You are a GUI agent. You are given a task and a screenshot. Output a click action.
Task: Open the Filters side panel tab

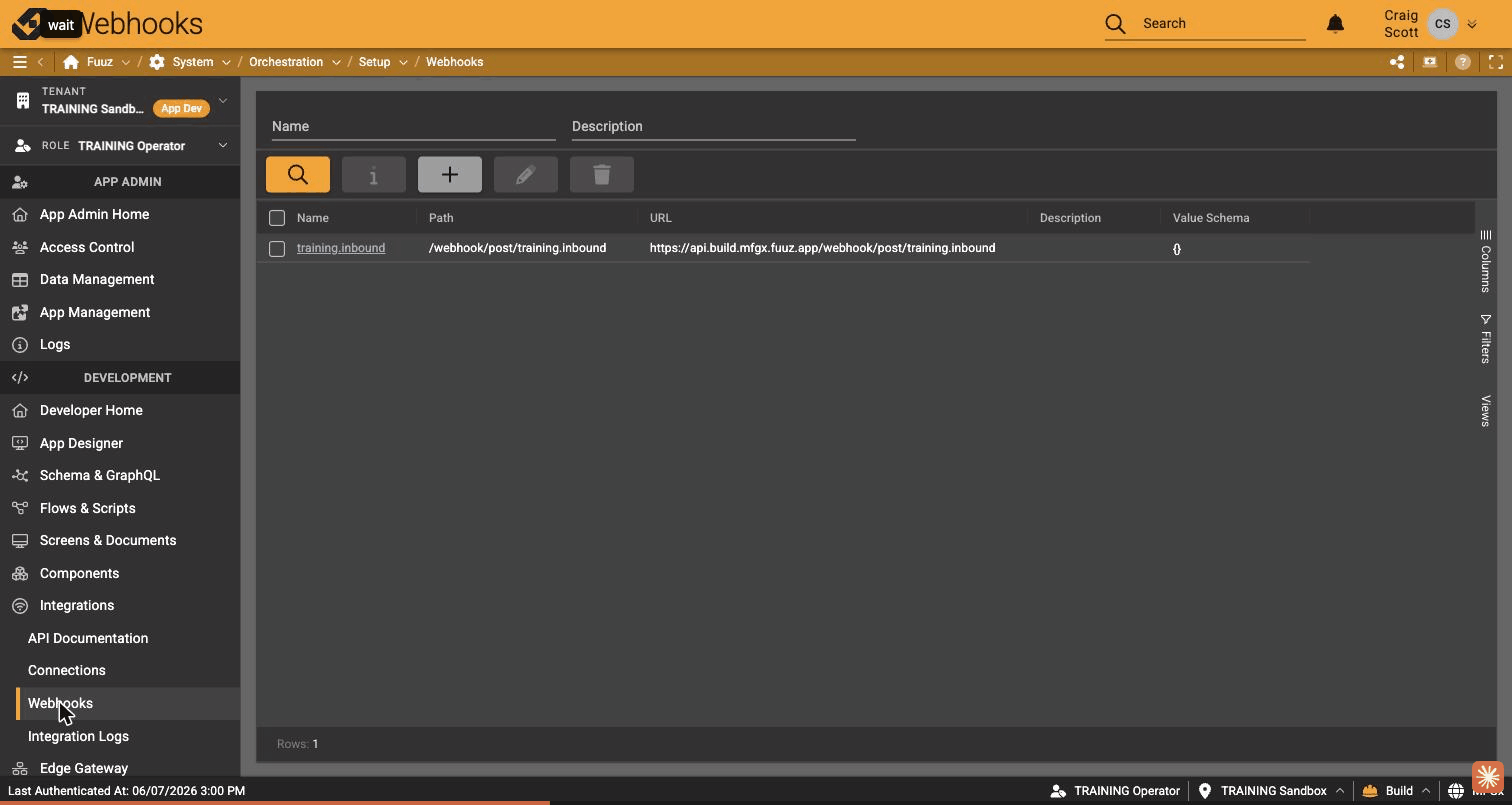[1486, 339]
